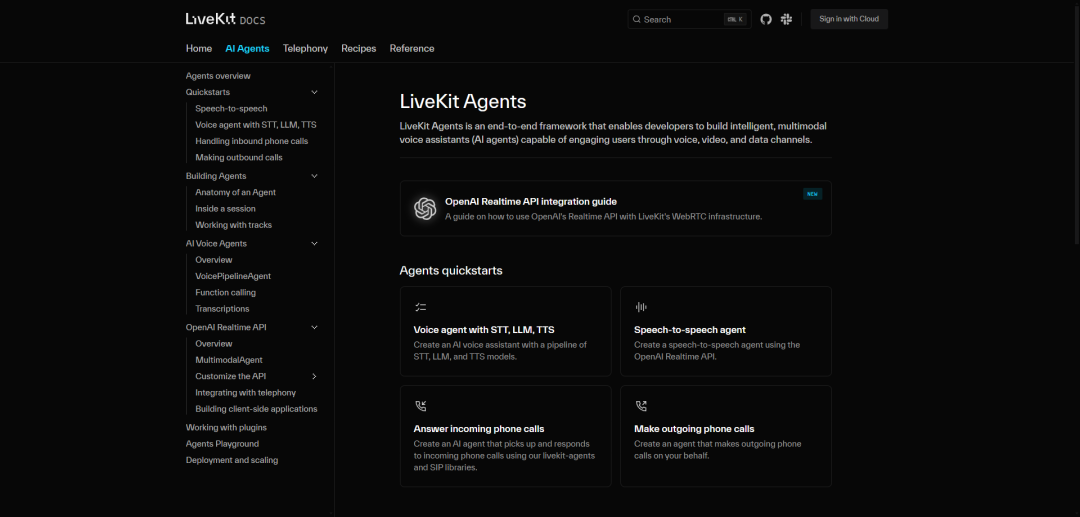Open Function calling sidebar page
This screenshot has width=1080, height=517.
click(x=225, y=293)
